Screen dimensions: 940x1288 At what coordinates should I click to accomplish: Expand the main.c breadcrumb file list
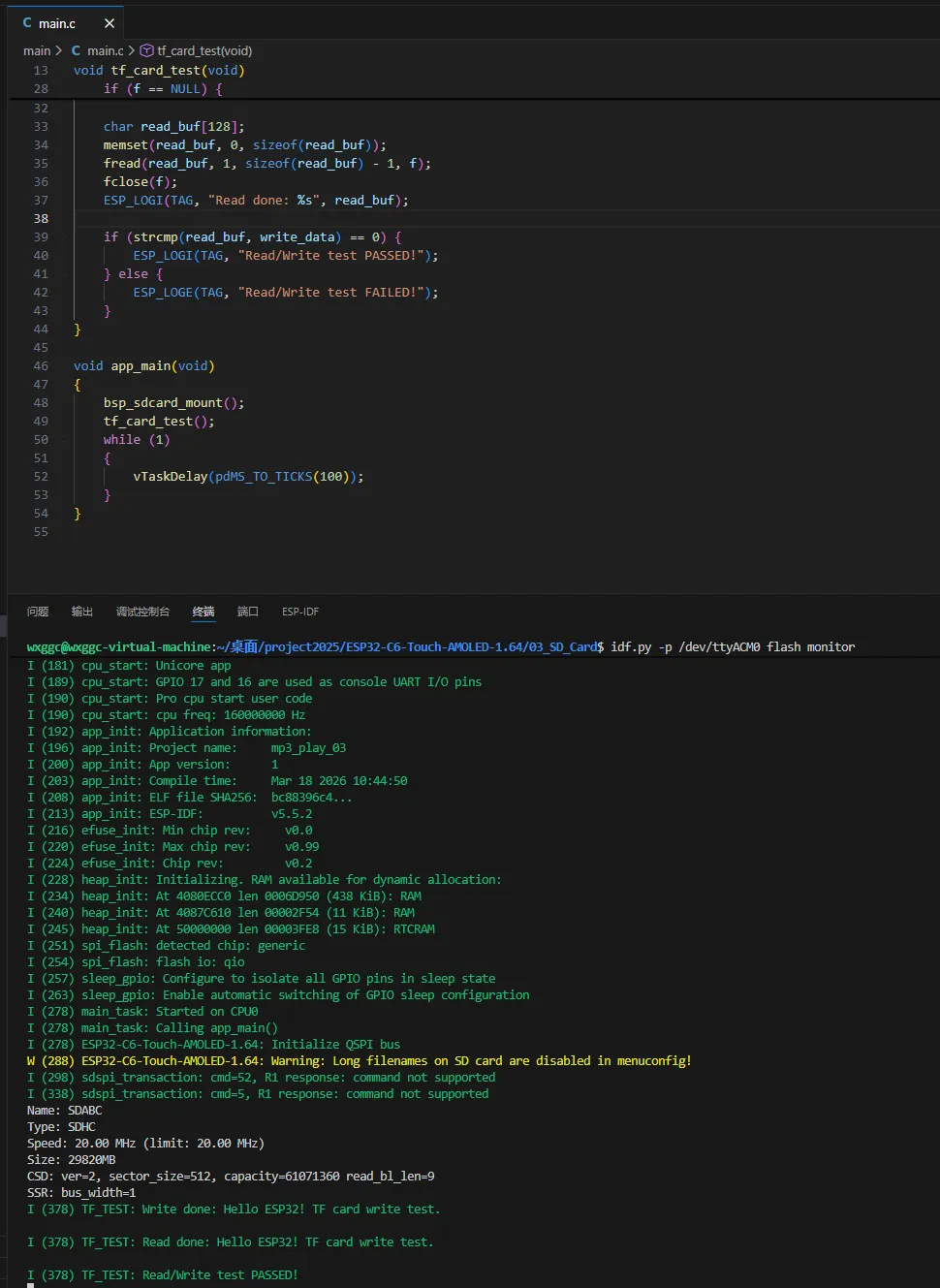coord(105,50)
